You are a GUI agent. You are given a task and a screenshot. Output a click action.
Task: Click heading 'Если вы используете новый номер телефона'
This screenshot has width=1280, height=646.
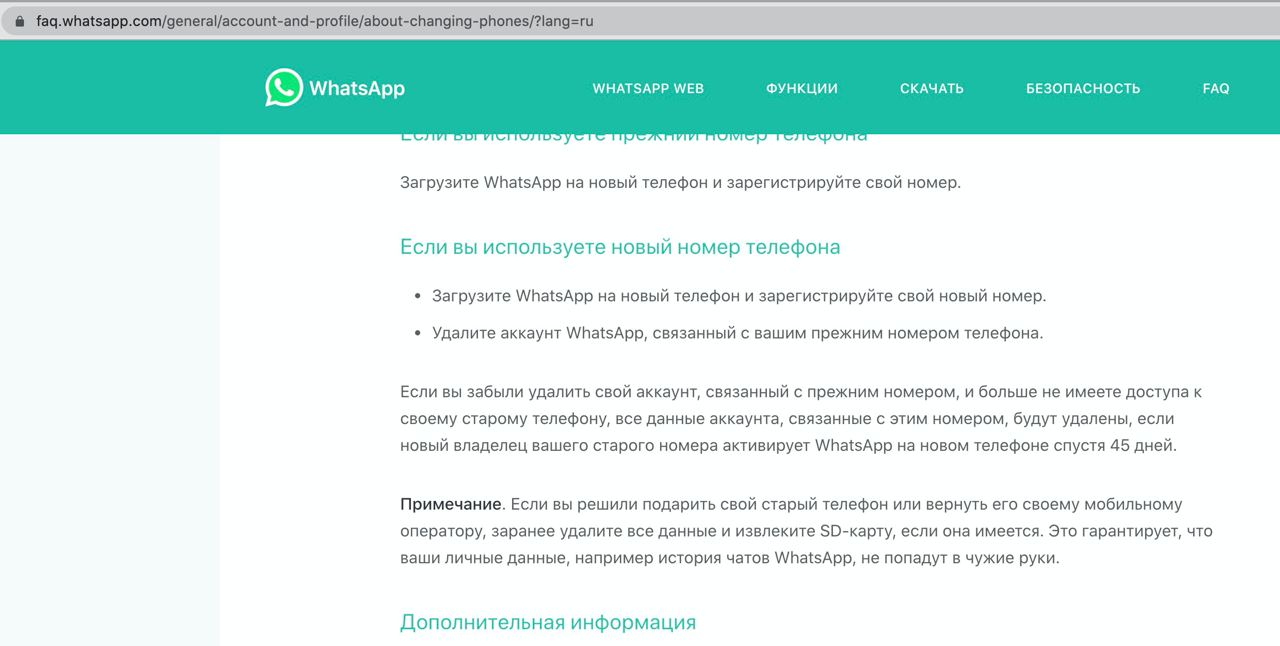pyautogui.click(x=620, y=247)
